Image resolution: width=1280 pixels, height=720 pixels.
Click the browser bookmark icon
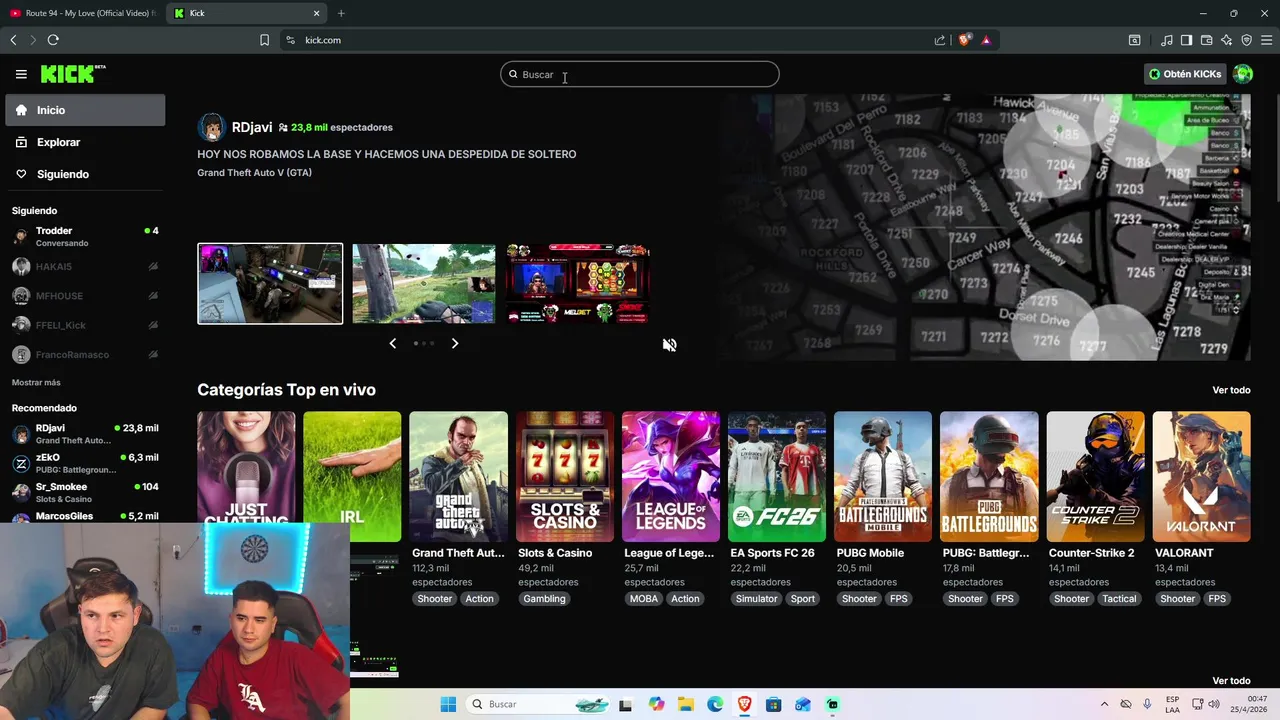pos(264,40)
